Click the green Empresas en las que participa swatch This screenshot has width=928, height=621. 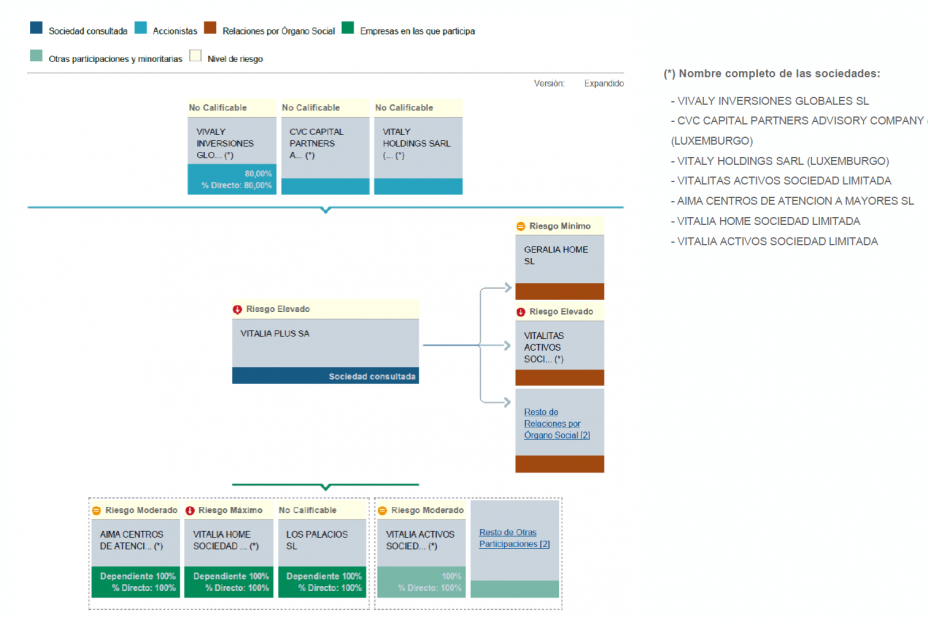347,30
